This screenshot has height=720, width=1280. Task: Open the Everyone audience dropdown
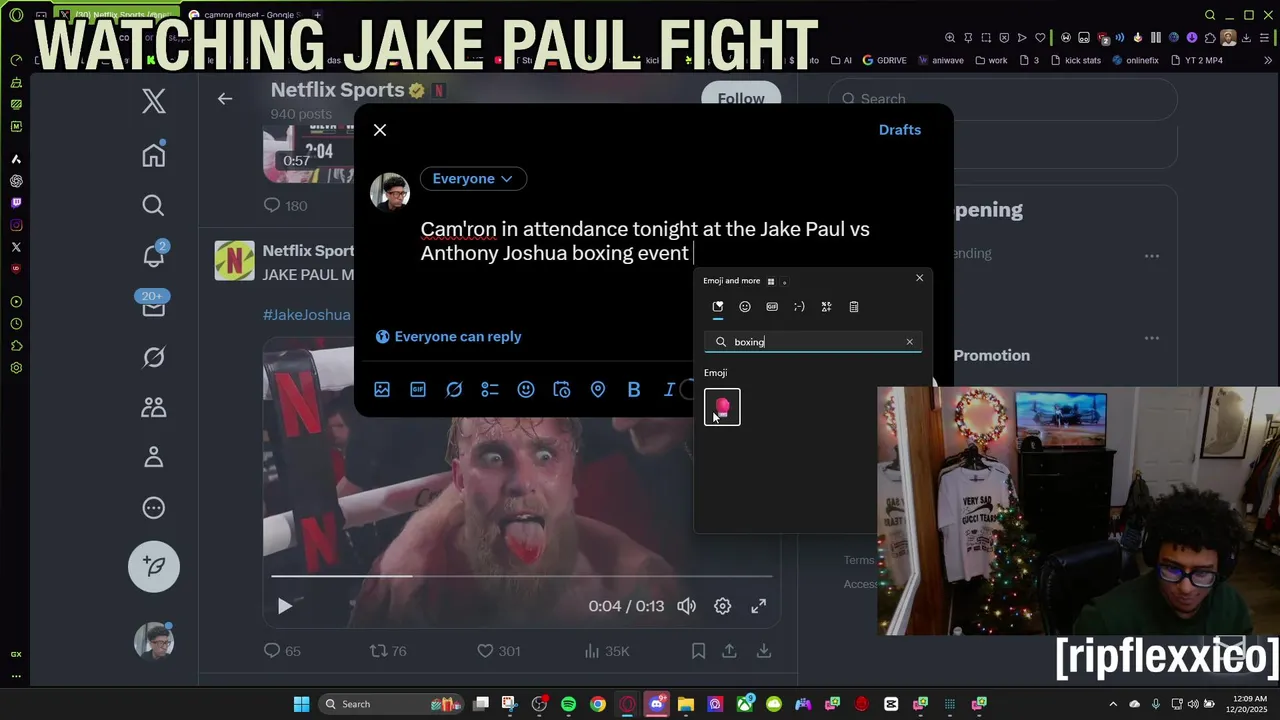473,178
